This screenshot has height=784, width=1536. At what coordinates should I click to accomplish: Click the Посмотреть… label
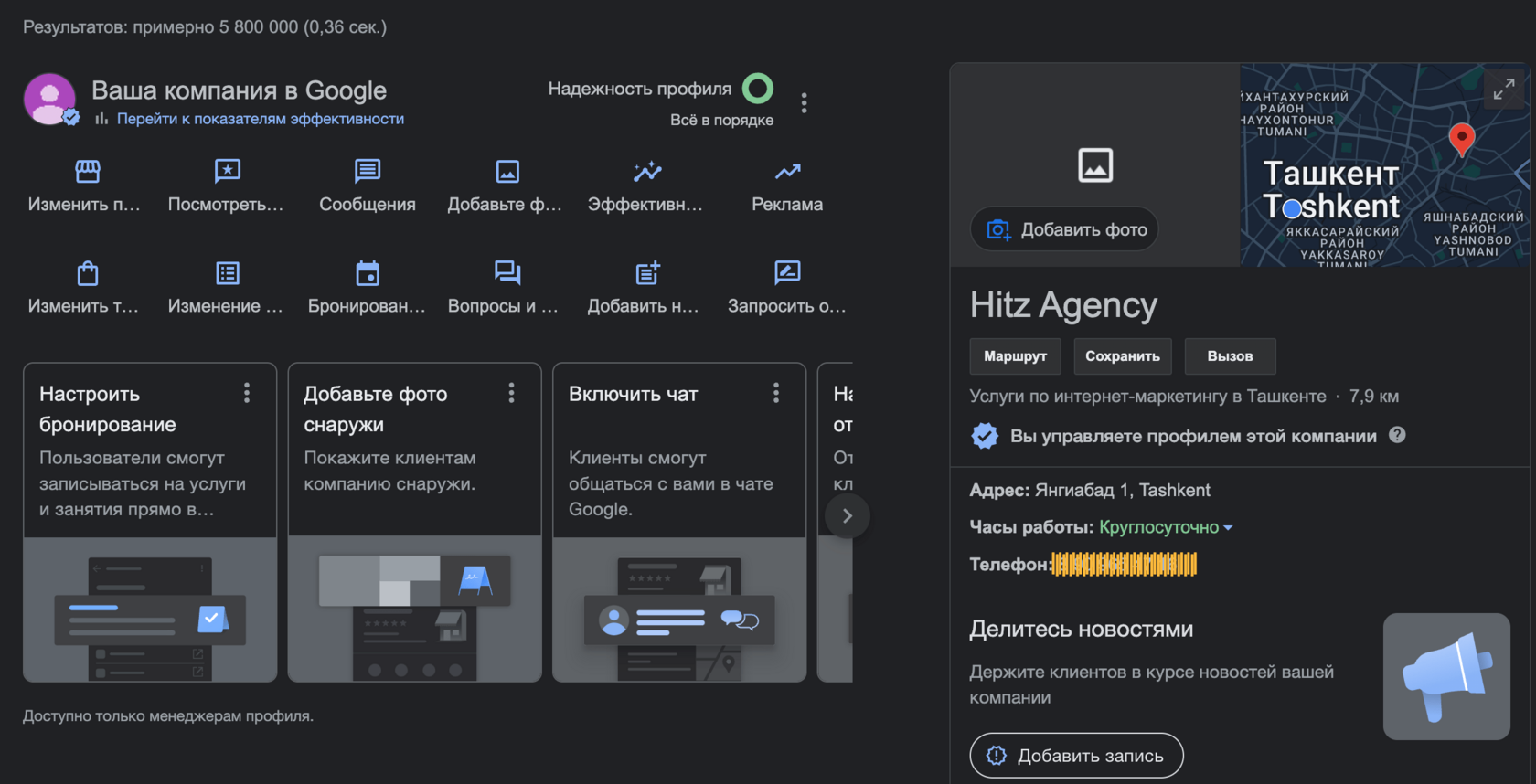click(x=226, y=205)
